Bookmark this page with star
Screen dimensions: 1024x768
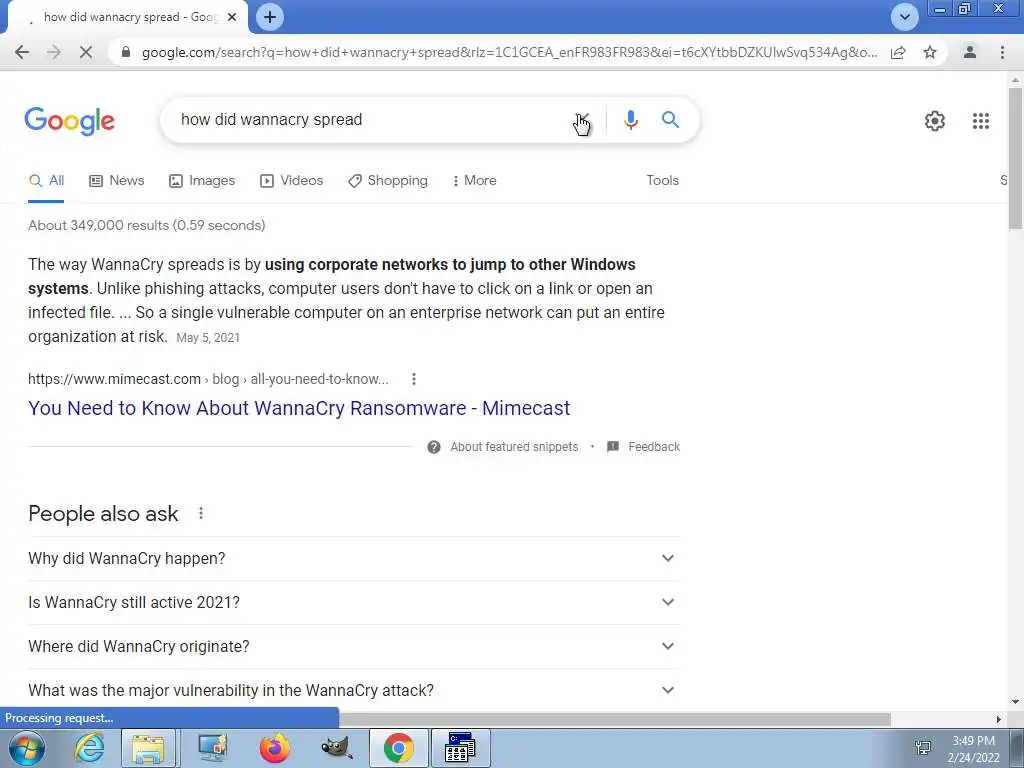tap(930, 52)
